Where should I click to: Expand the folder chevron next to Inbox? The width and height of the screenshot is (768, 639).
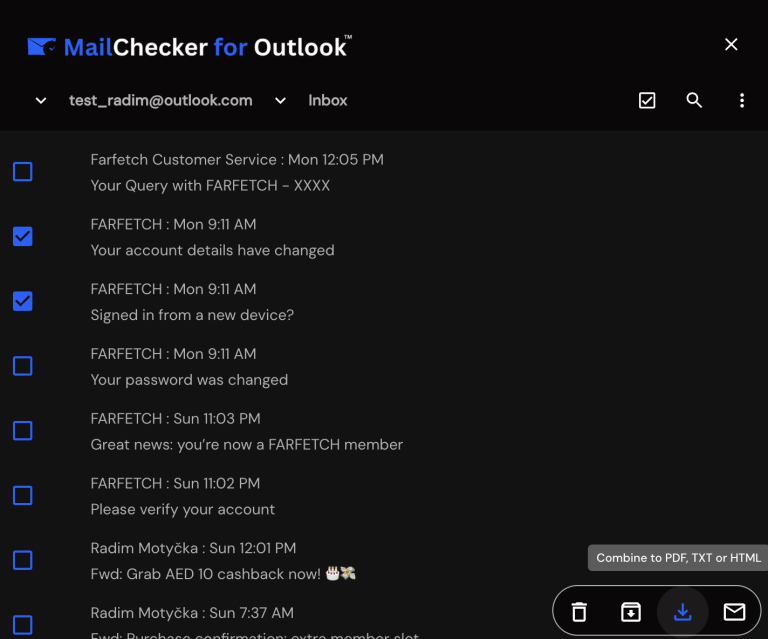tap(280, 101)
